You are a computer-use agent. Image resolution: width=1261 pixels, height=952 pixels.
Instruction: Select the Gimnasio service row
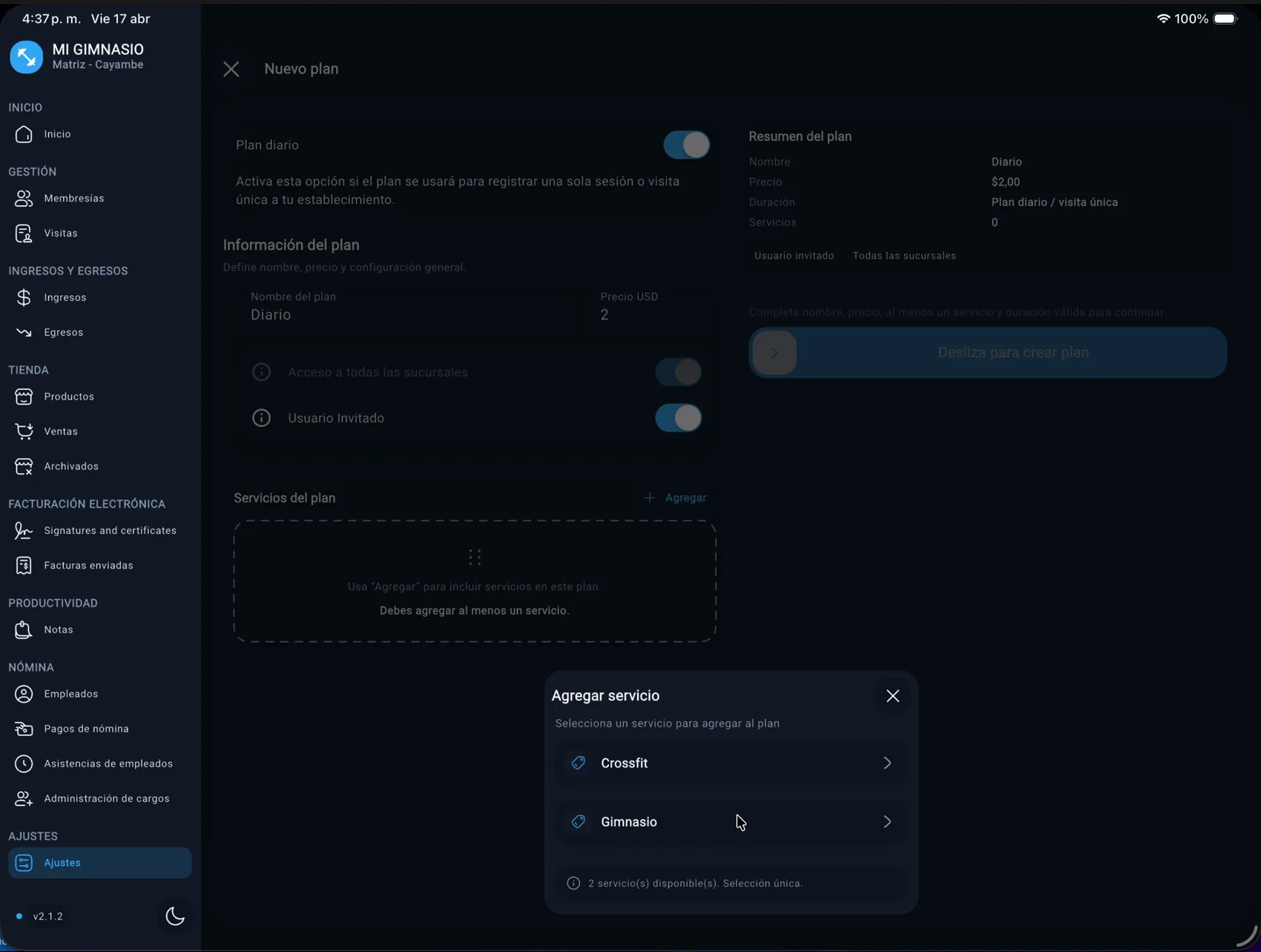[668, 822]
